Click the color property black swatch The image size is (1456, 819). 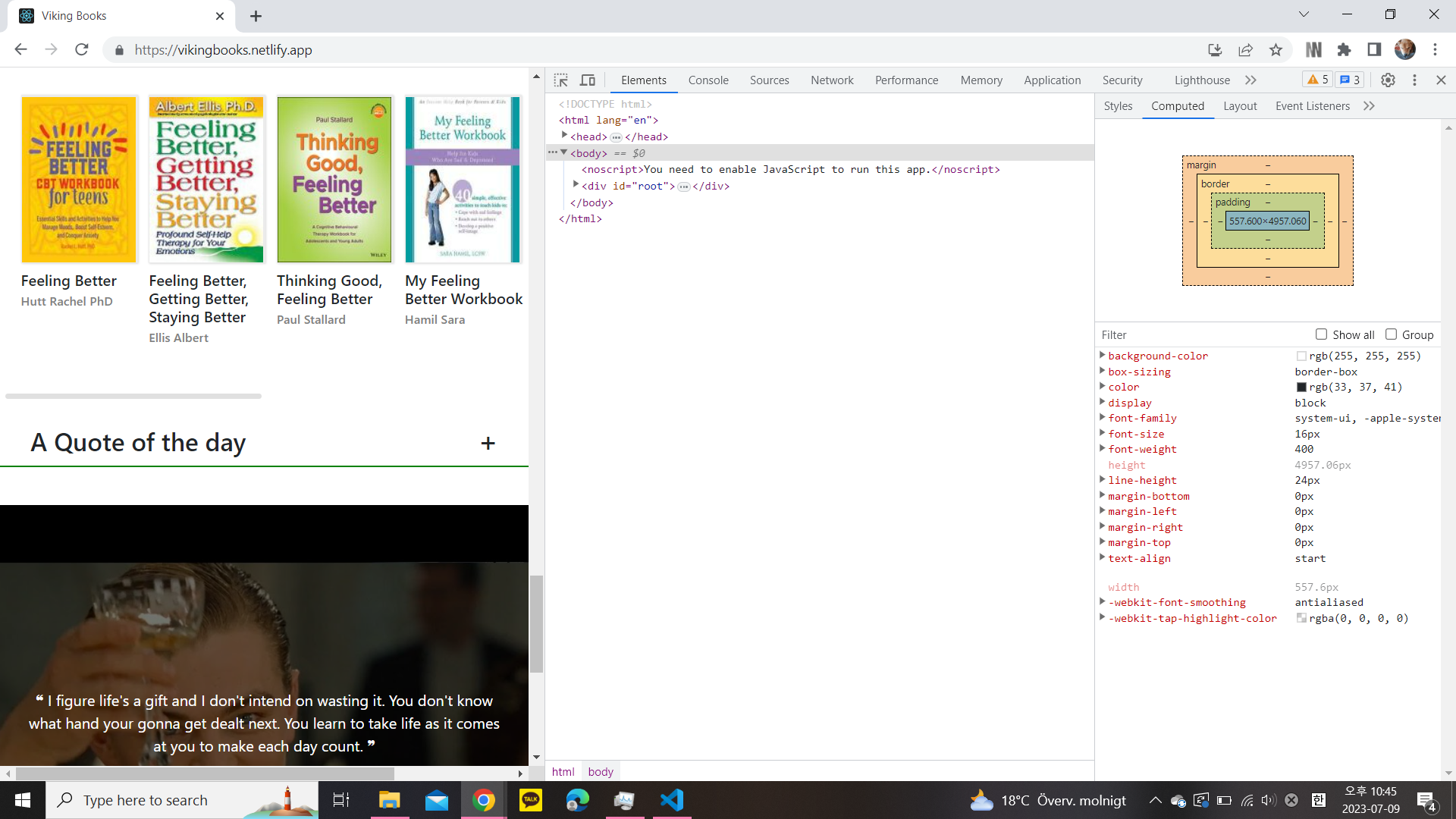[x=1301, y=388]
